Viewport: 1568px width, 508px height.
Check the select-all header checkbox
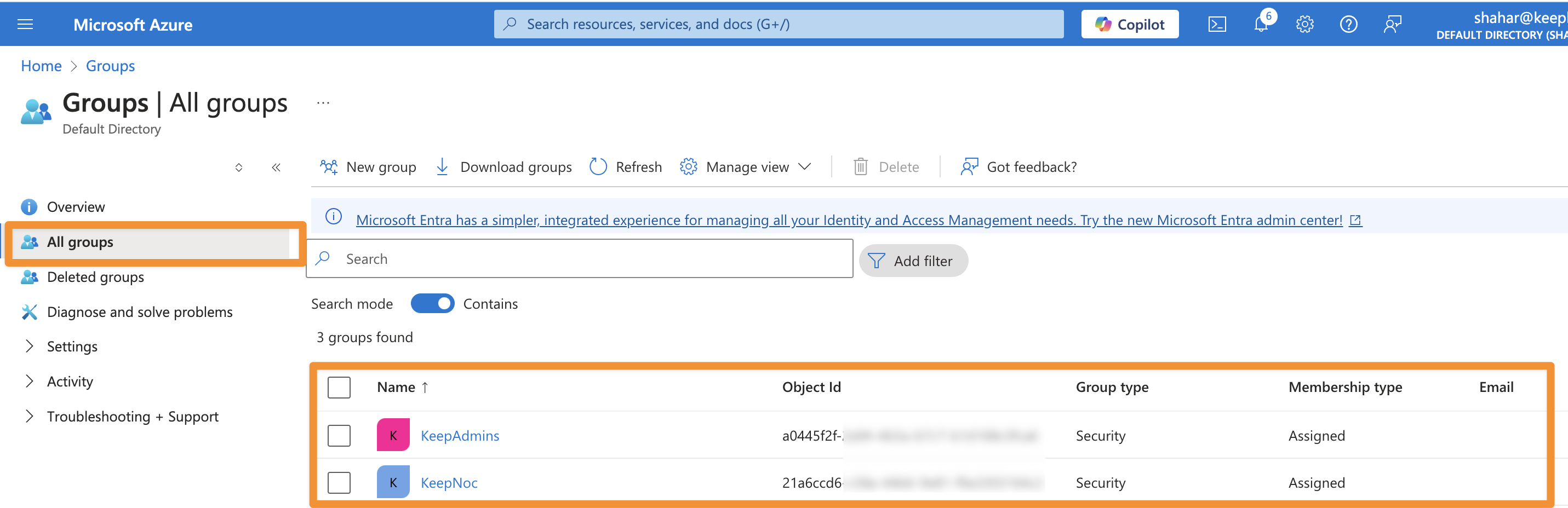coord(339,388)
